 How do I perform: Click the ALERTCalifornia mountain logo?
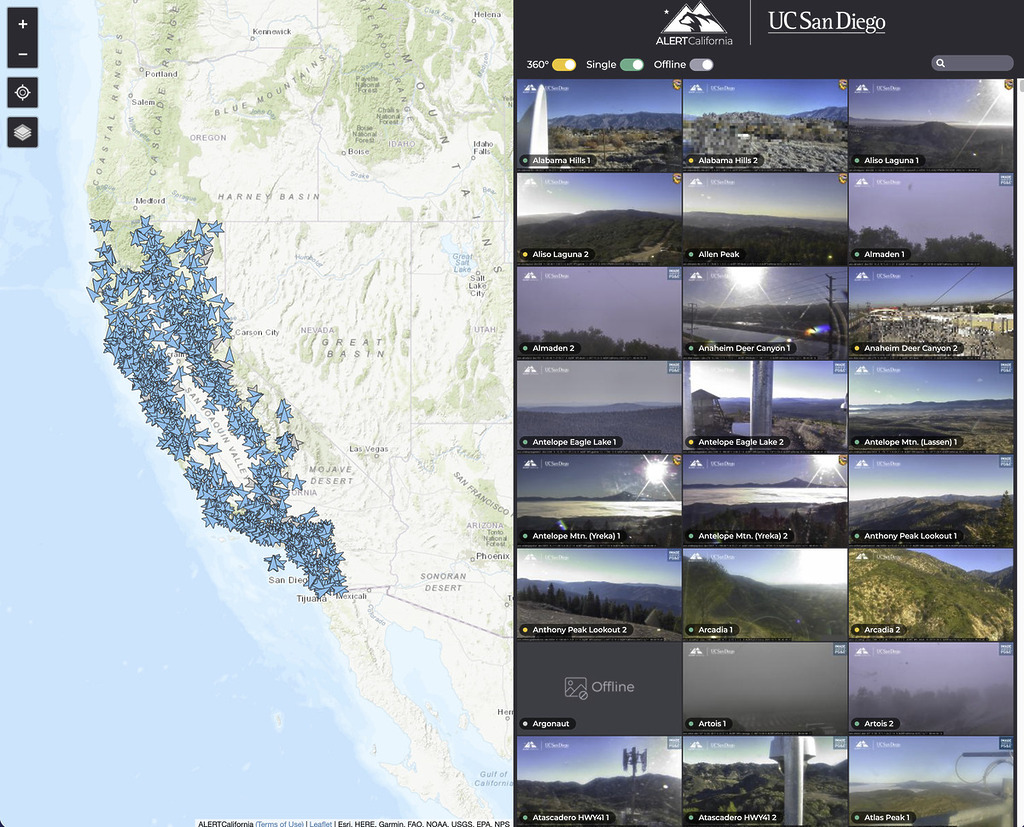tap(694, 24)
